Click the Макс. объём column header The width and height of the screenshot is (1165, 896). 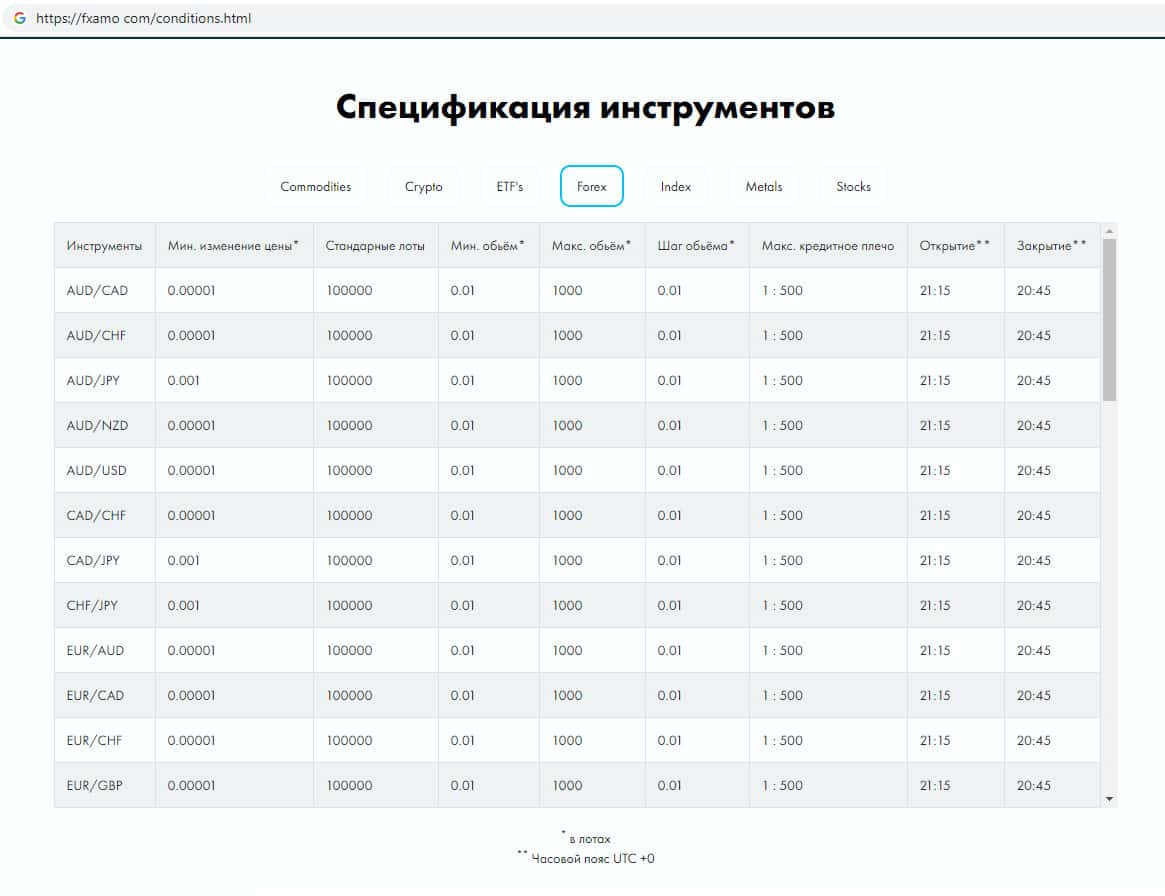point(591,245)
